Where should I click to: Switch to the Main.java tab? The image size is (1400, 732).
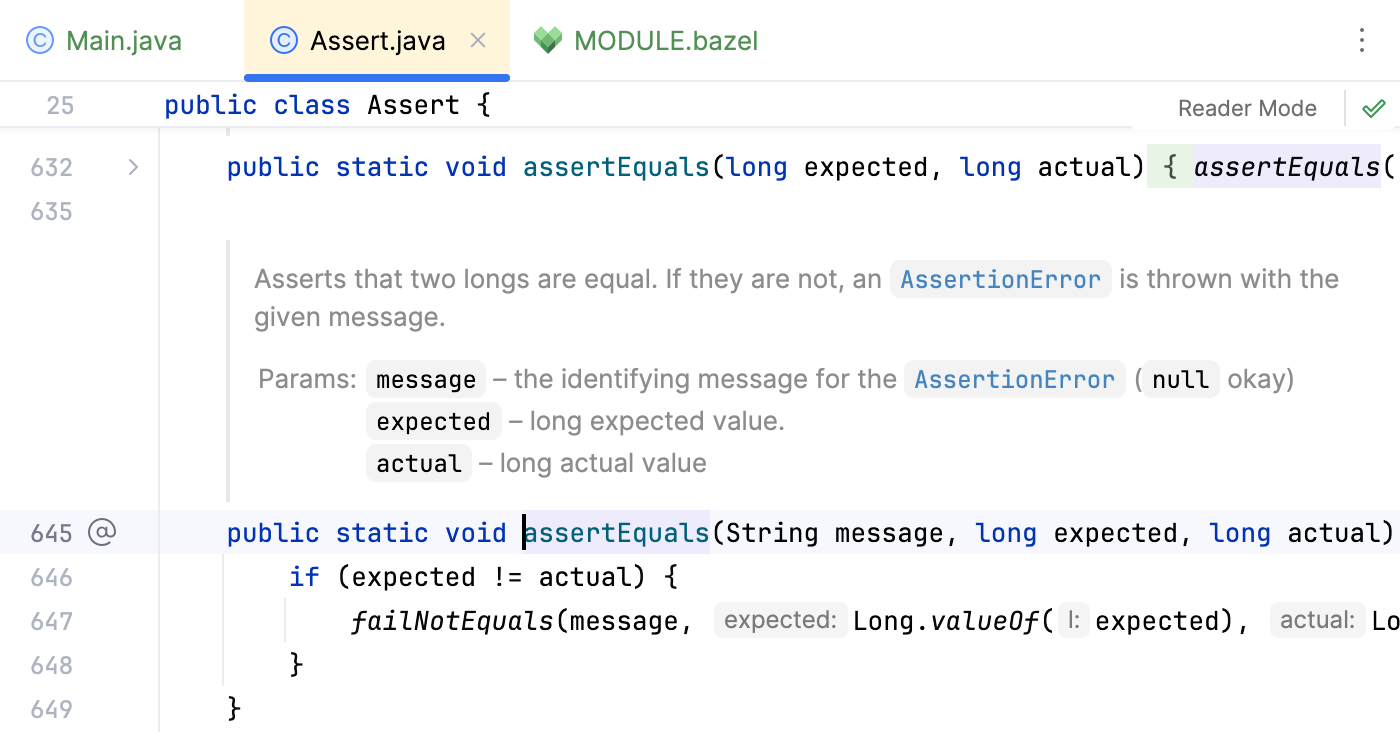(122, 40)
